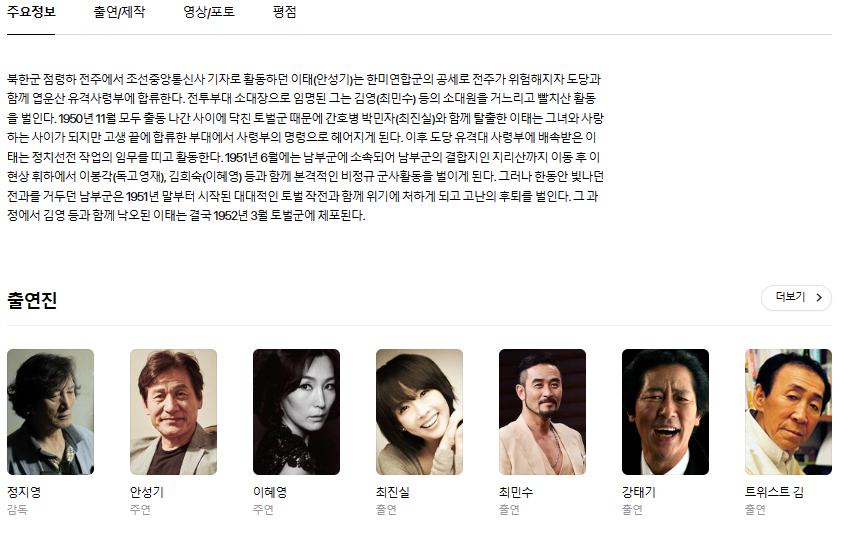Open director 정지영's photo thumbnail

(x=50, y=412)
